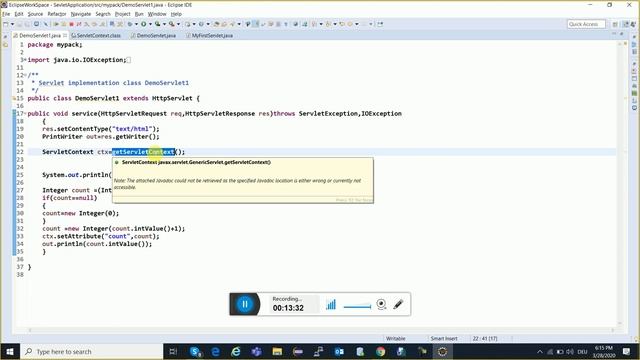Click the audio level bars icon in recorder
640x360 pixels.
(331, 304)
